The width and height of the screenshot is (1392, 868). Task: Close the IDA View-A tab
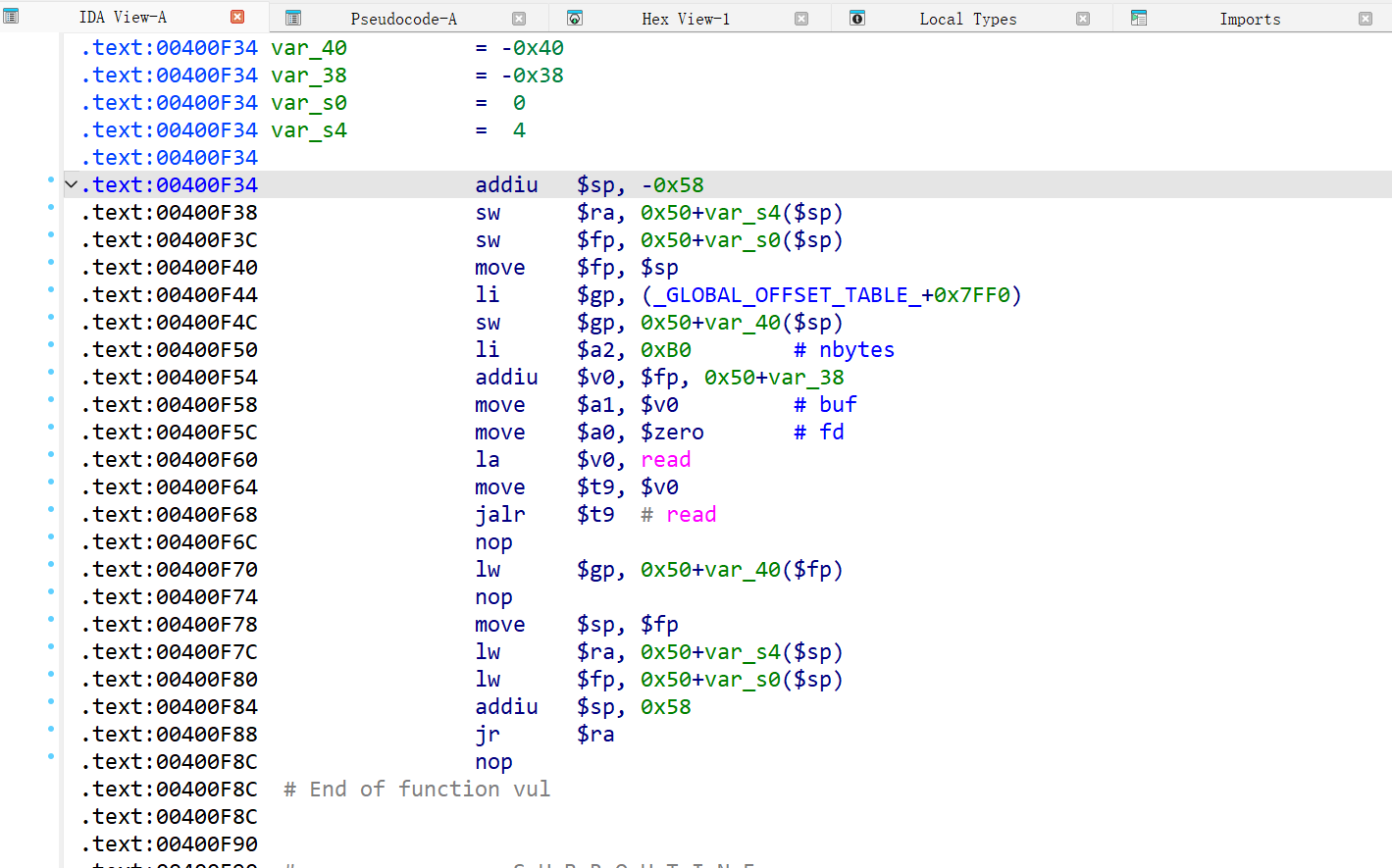click(x=237, y=17)
